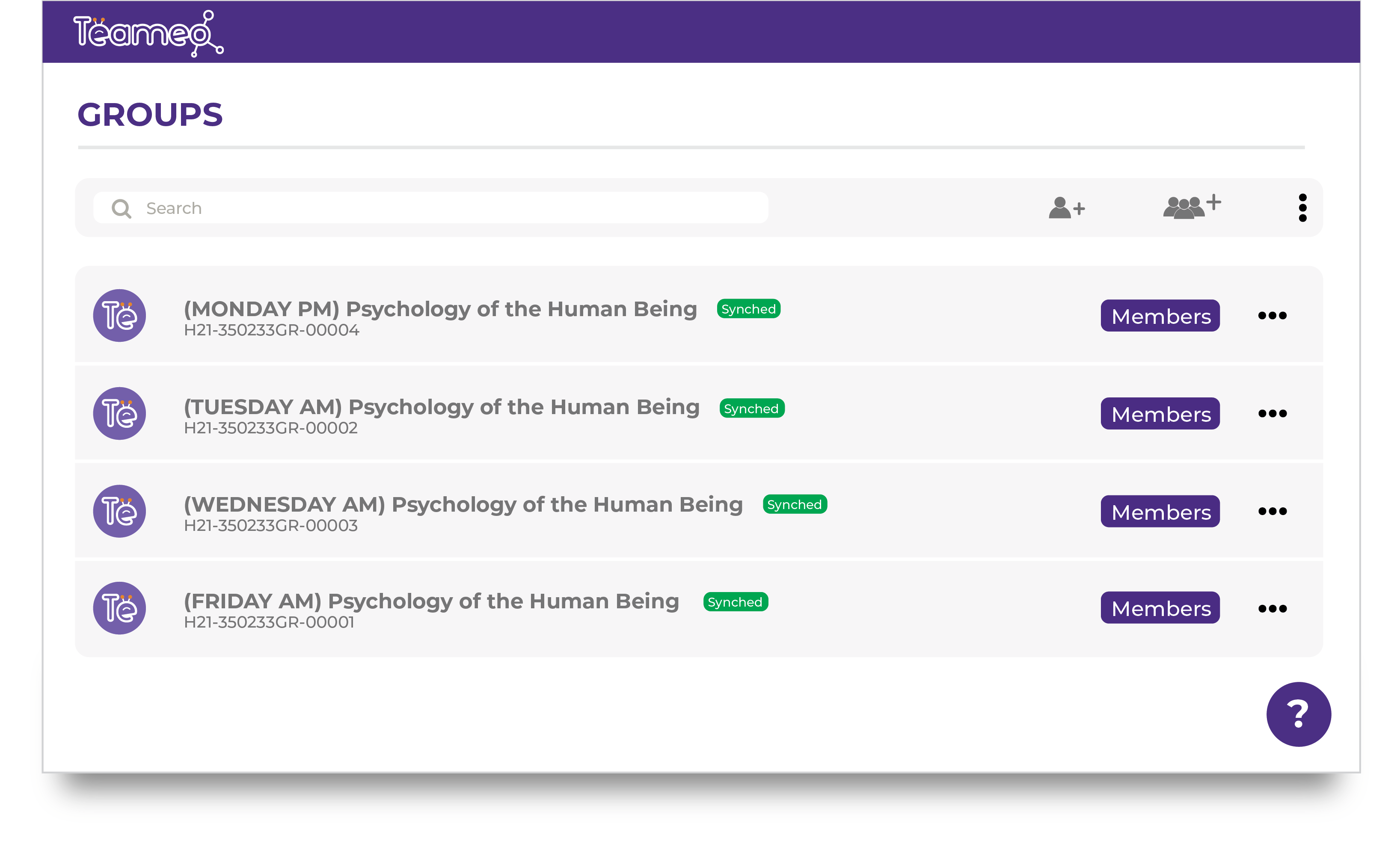Expand the Friday AM group ellipsis options
This screenshot has width=1400, height=853.
click(1272, 609)
